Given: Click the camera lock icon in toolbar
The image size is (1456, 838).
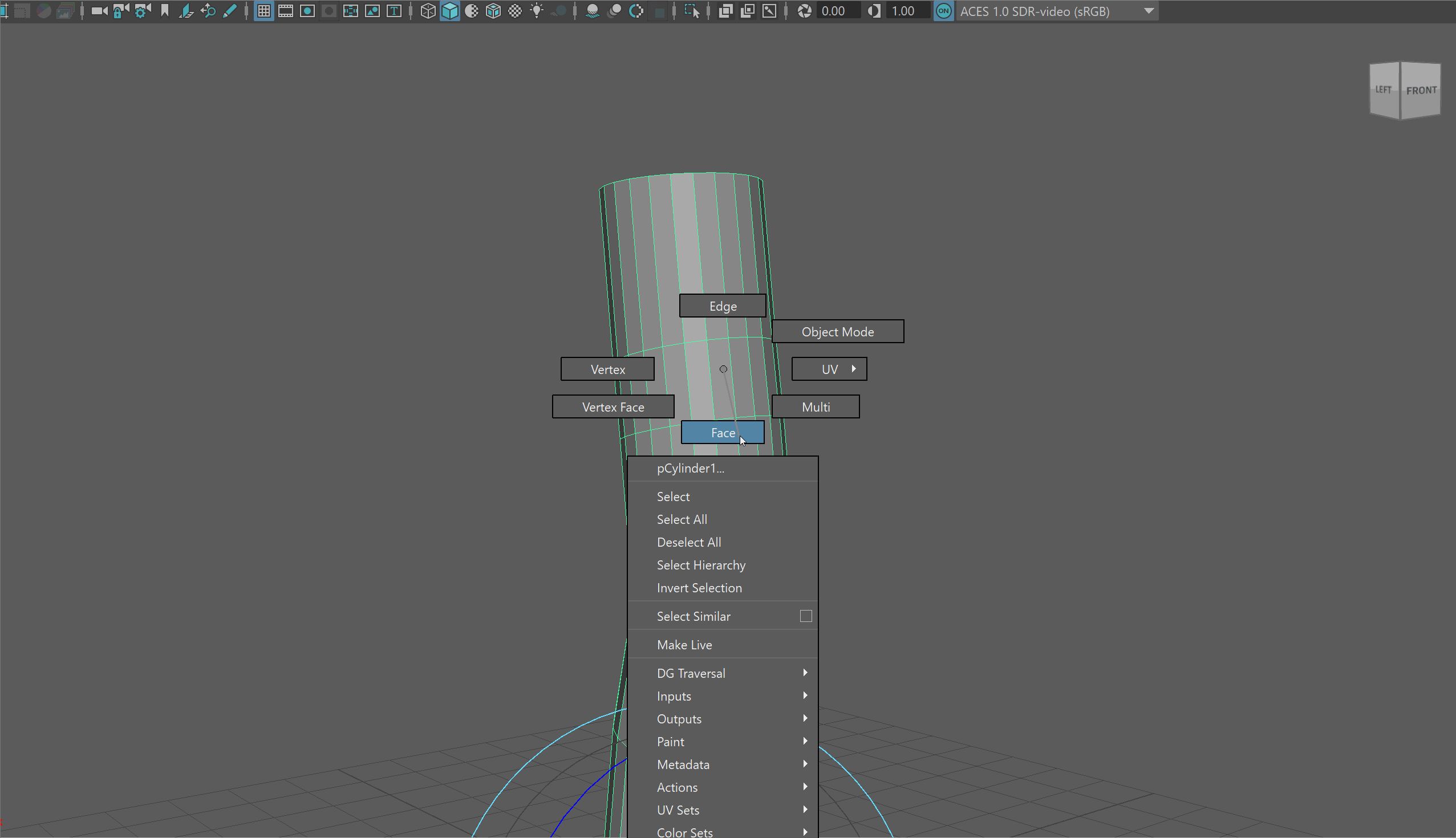Looking at the screenshot, I should pos(121,11).
